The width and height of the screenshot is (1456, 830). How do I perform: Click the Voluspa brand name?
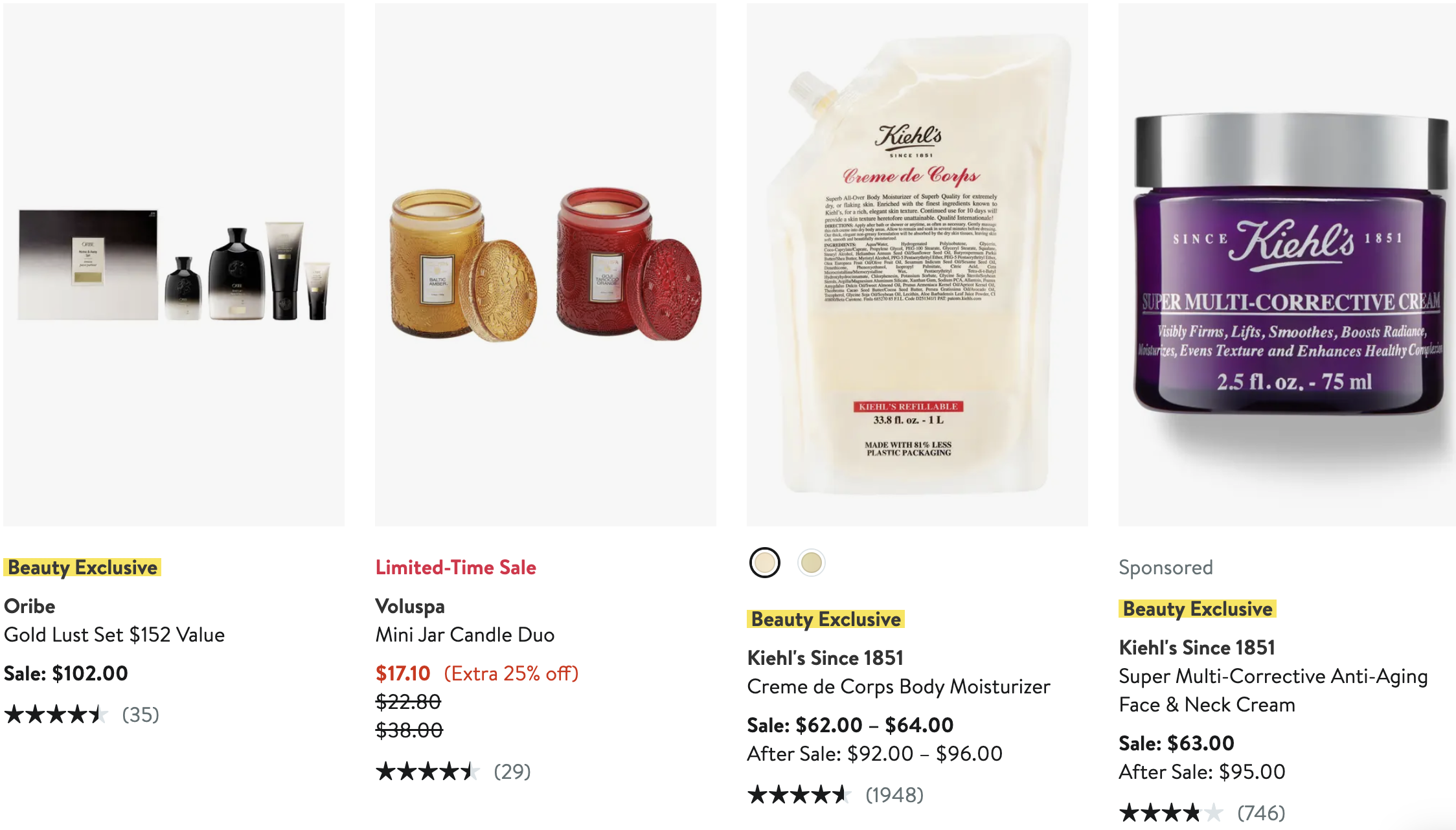[x=410, y=606]
